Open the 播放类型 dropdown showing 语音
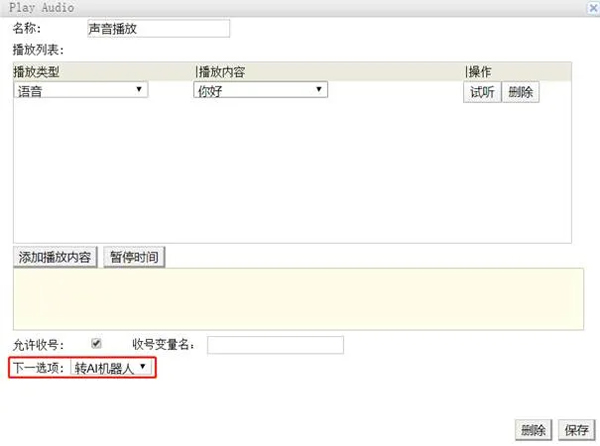Viewport: 600px width, 446px height. coord(81,90)
